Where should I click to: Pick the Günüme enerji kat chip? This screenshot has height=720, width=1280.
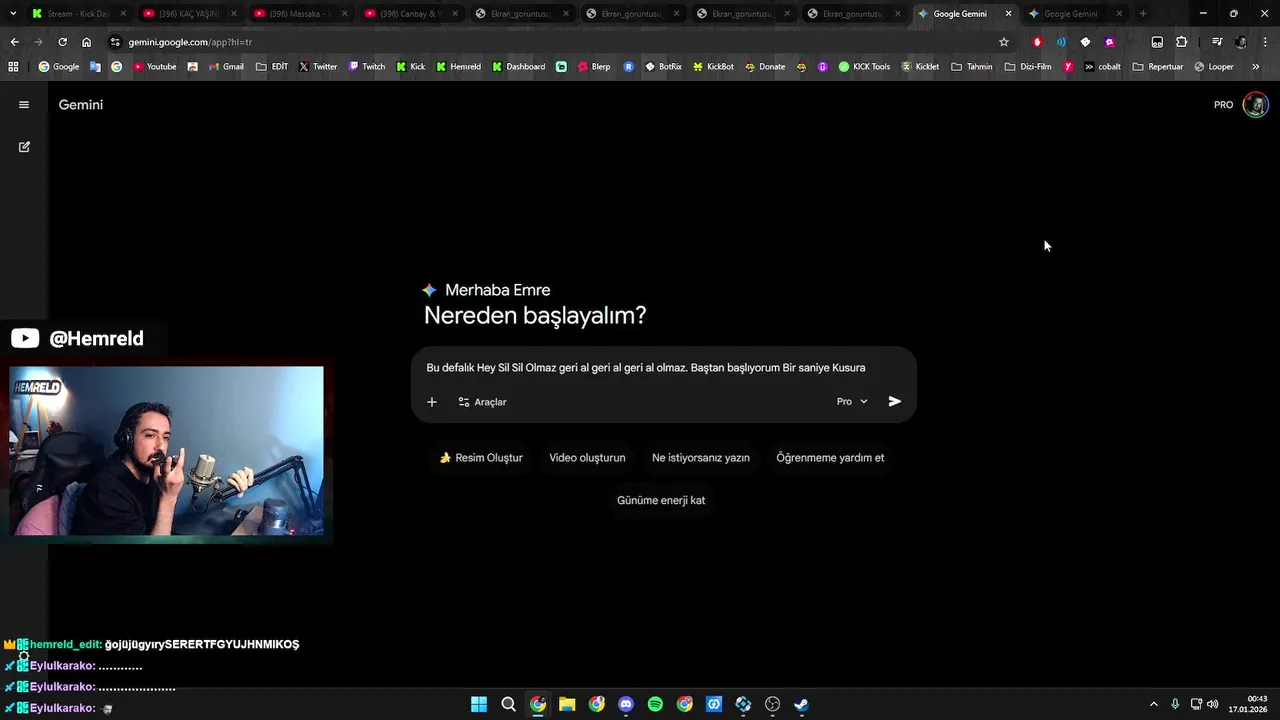pyautogui.click(x=661, y=500)
